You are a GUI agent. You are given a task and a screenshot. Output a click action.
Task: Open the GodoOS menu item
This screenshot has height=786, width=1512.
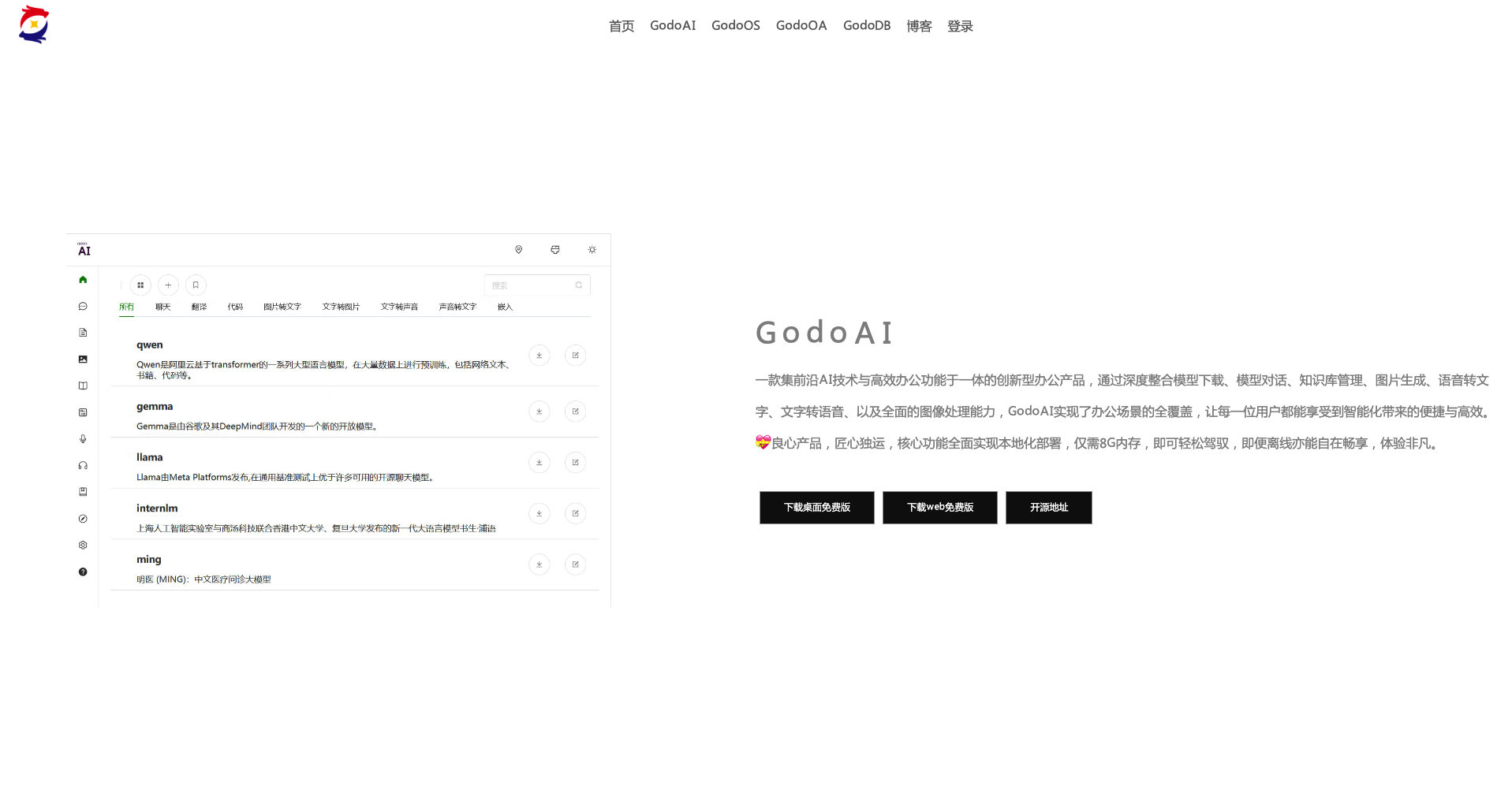tap(734, 25)
